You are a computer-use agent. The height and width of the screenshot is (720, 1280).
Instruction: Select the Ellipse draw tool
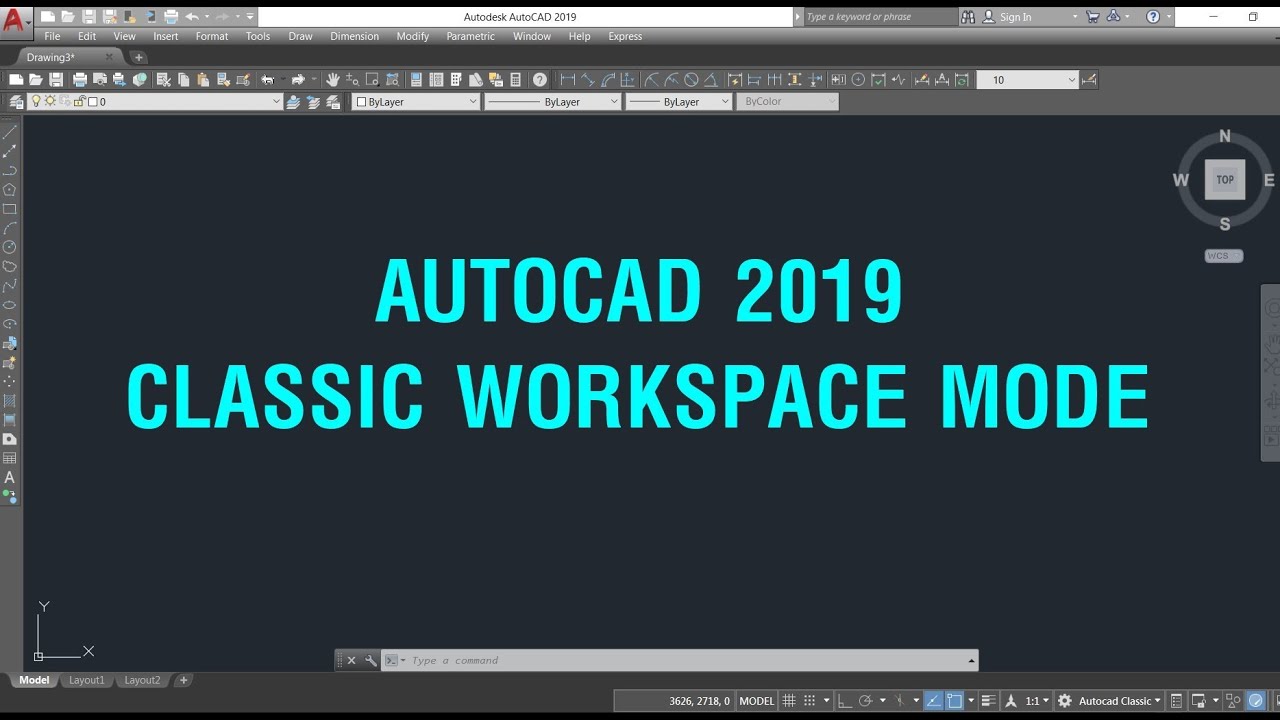point(10,305)
